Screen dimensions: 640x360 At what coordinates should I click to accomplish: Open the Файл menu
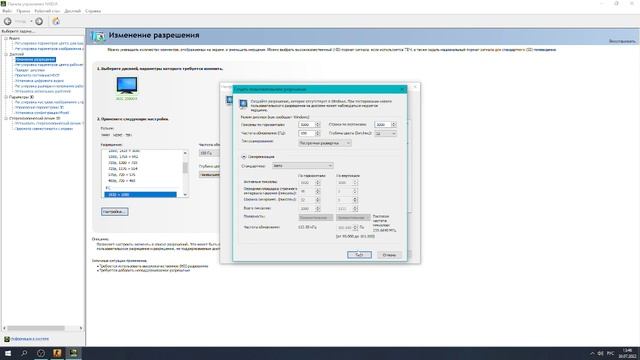(7, 11)
